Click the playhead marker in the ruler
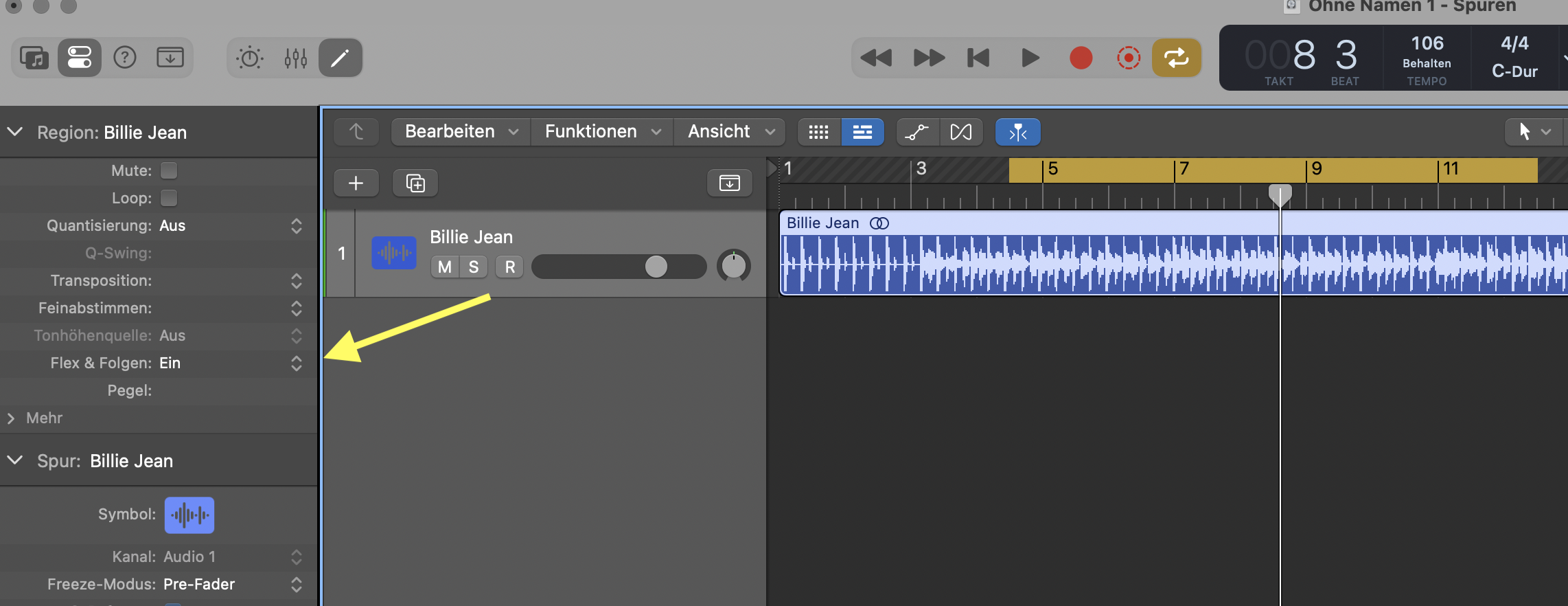1568x606 pixels. [1280, 195]
